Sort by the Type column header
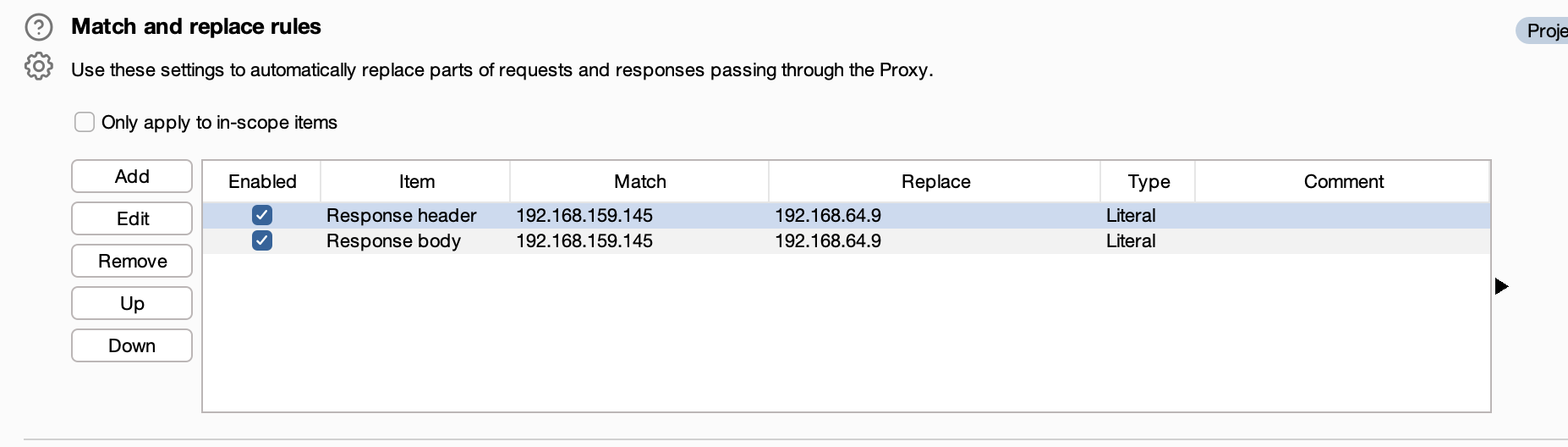1568x447 pixels. 1148,181
